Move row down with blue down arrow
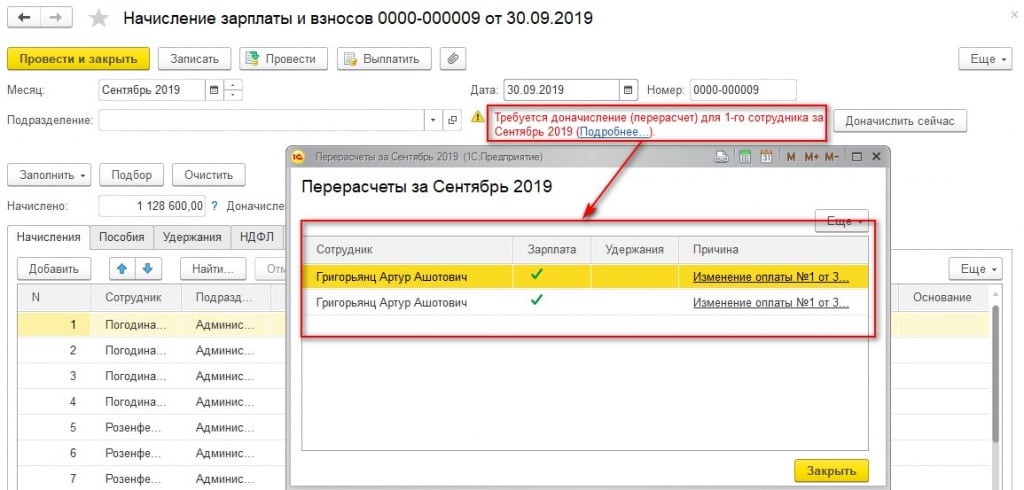Image resolution: width=1024 pixels, height=490 pixels. coord(146,269)
